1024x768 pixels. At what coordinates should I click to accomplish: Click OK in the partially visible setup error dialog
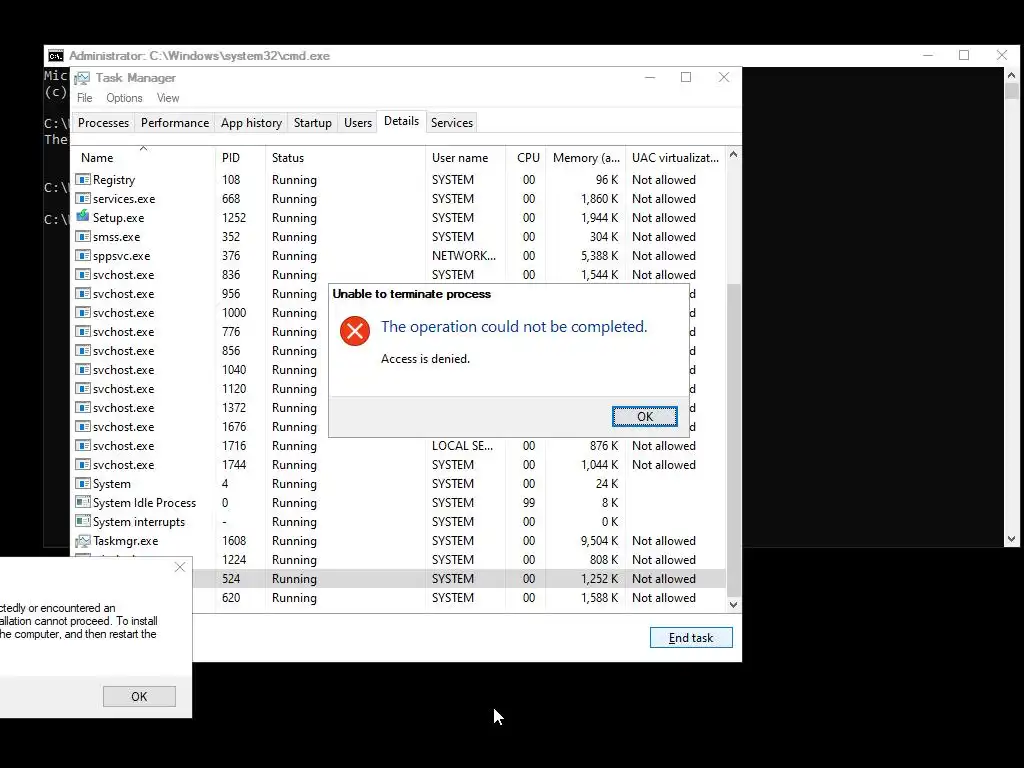pyautogui.click(x=139, y=696)
